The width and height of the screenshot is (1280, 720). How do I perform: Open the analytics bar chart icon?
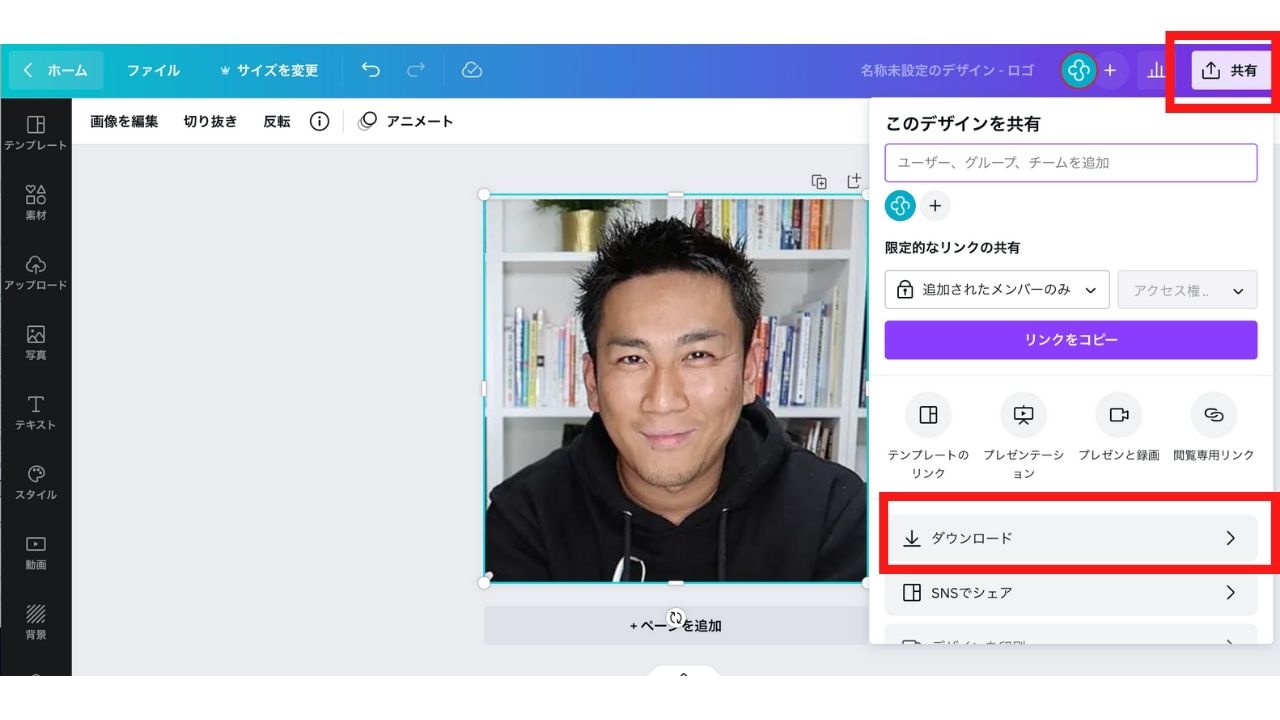pyautogui.click(x=1157, y=70)
